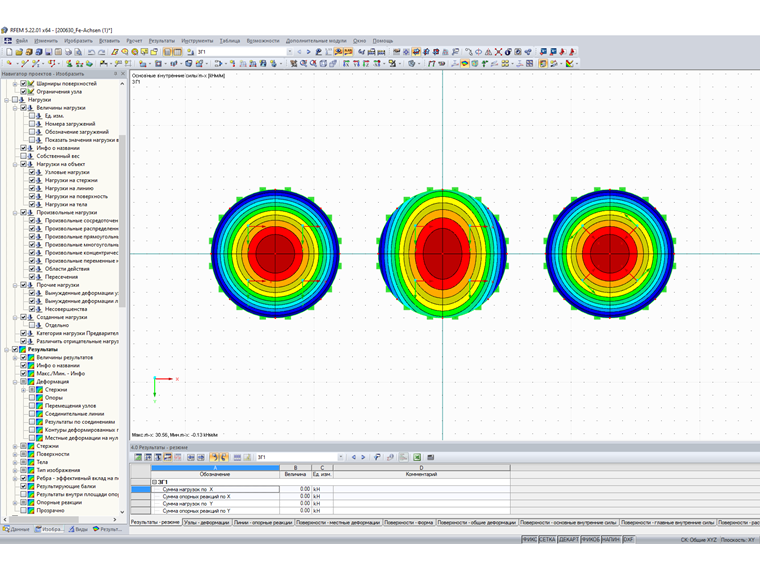Click the zoom window magnifier icon
The width and height of the screenshot is (760, 570).
click(303, 63)
